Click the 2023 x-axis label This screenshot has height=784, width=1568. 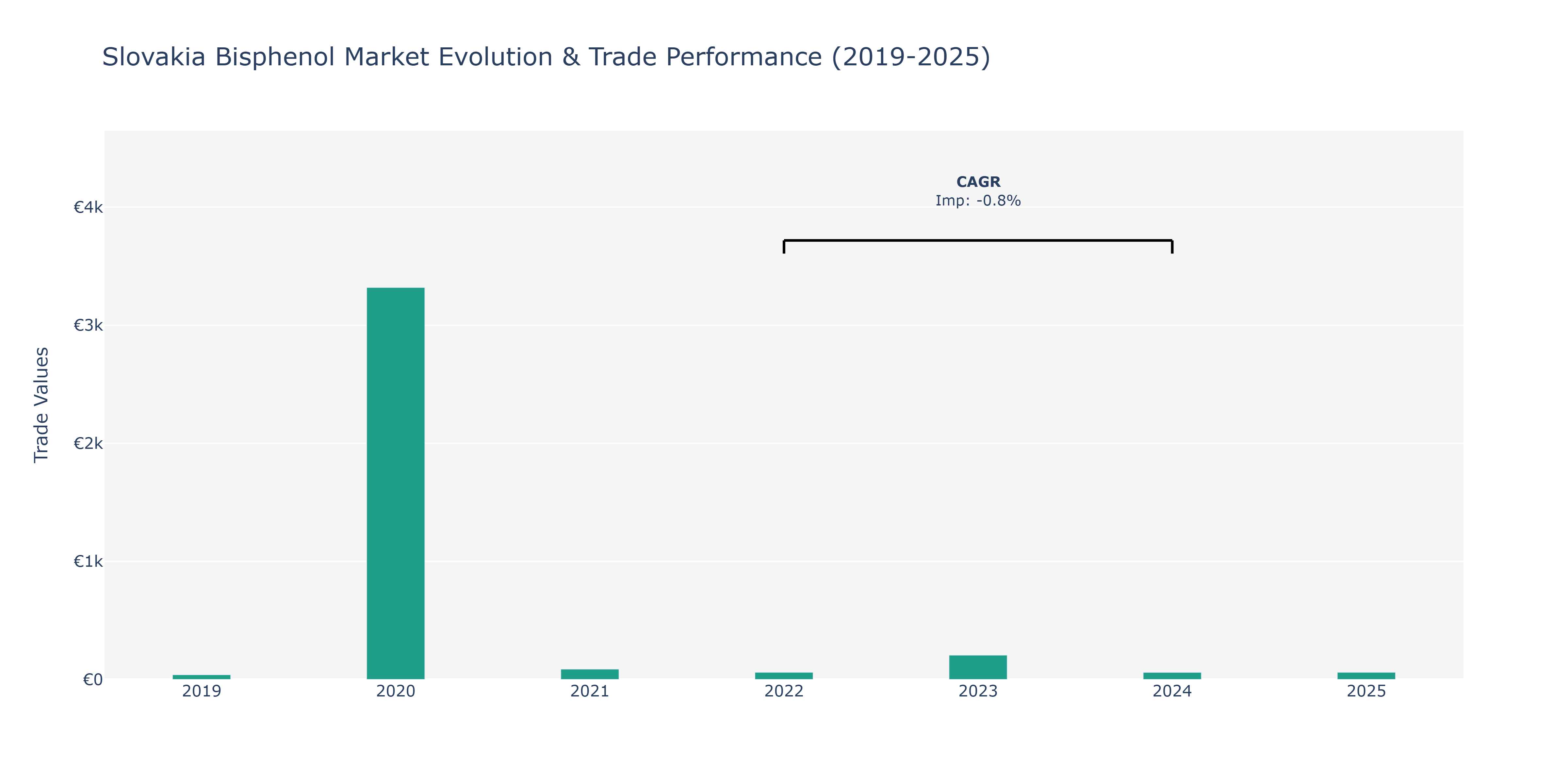978,692
